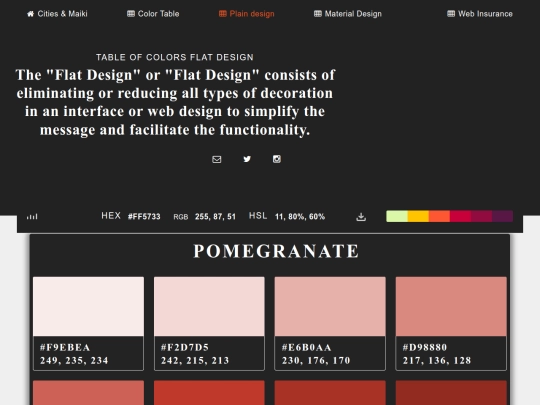This screenshot has height=405, width=540.
Task: Click the HEX value #FF5733
Action: 144,217
